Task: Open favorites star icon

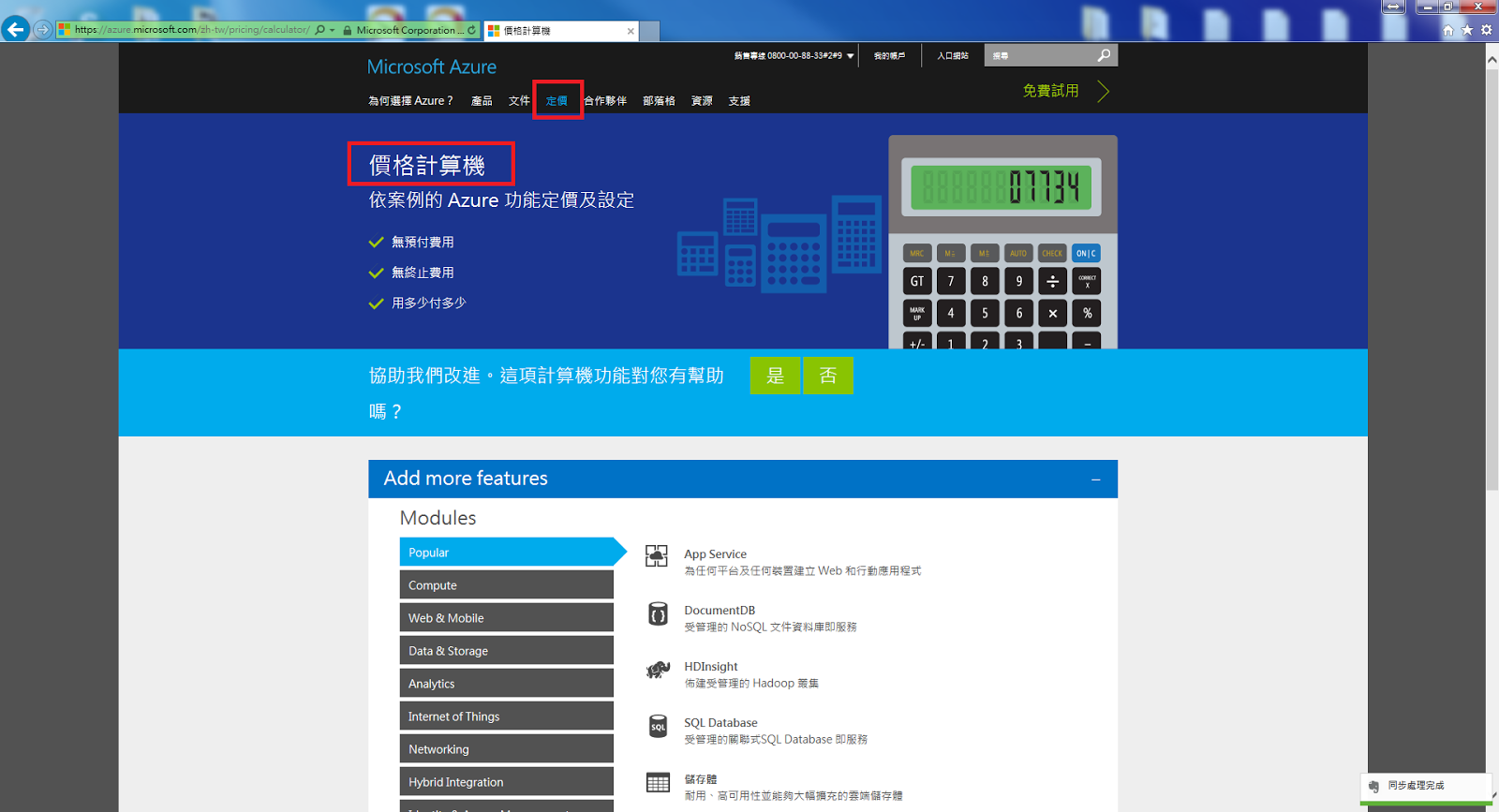Action: click(x=1467, y=30)
